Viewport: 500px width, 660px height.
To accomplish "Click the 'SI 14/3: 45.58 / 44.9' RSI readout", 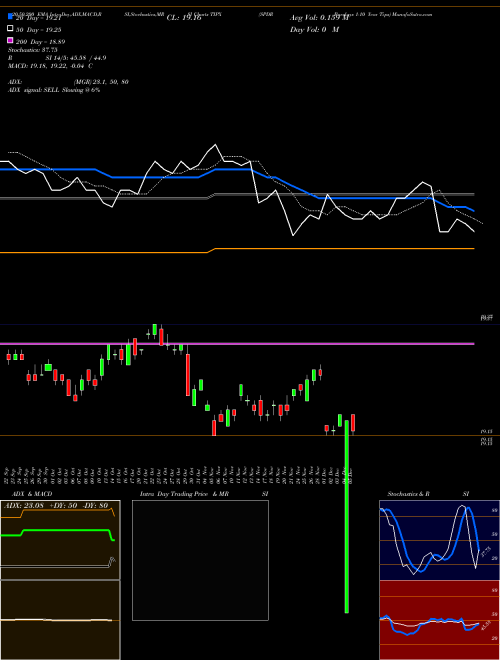I will tap(76, 58).
